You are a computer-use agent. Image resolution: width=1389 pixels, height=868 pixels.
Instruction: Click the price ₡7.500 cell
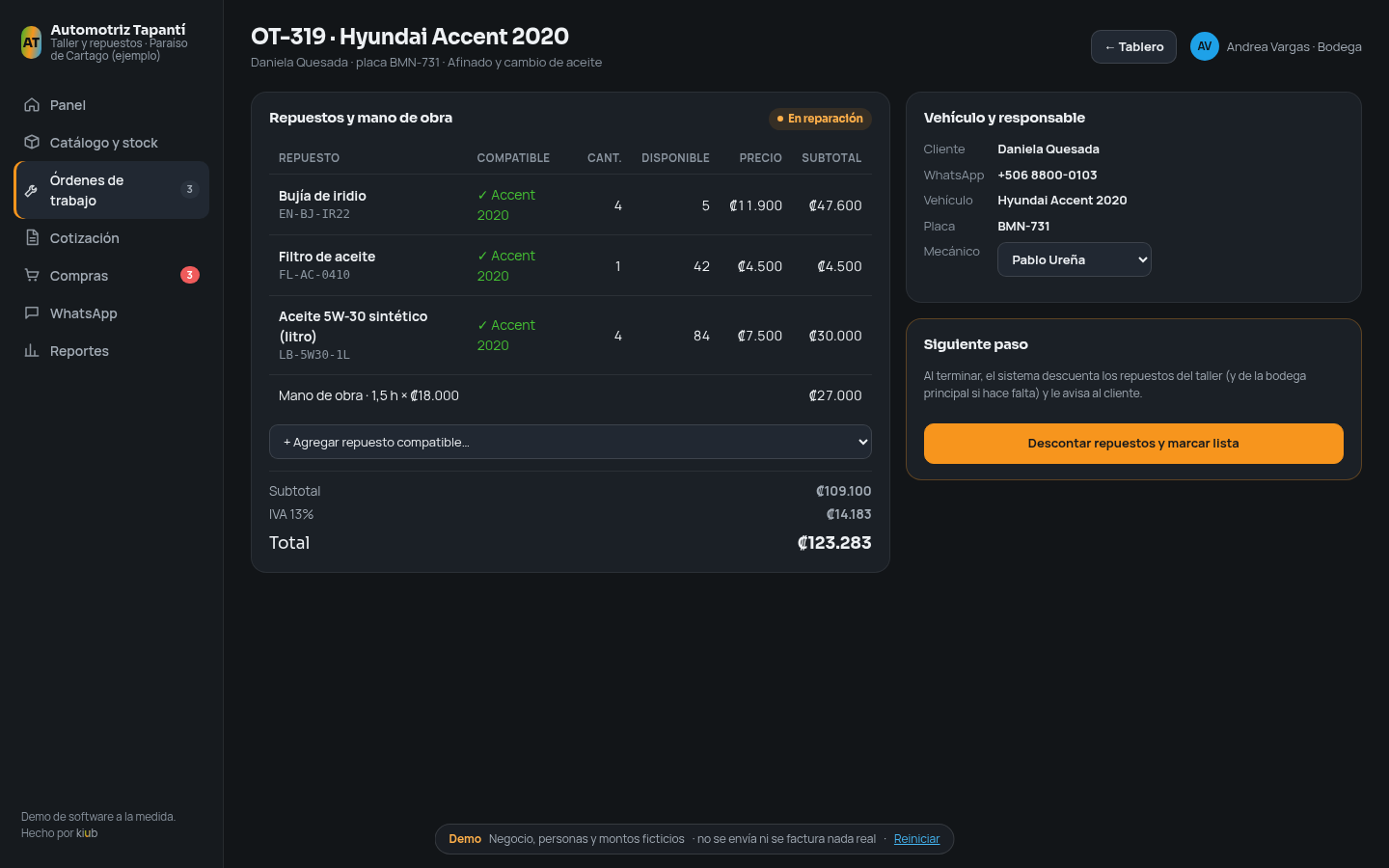point(759,336)
